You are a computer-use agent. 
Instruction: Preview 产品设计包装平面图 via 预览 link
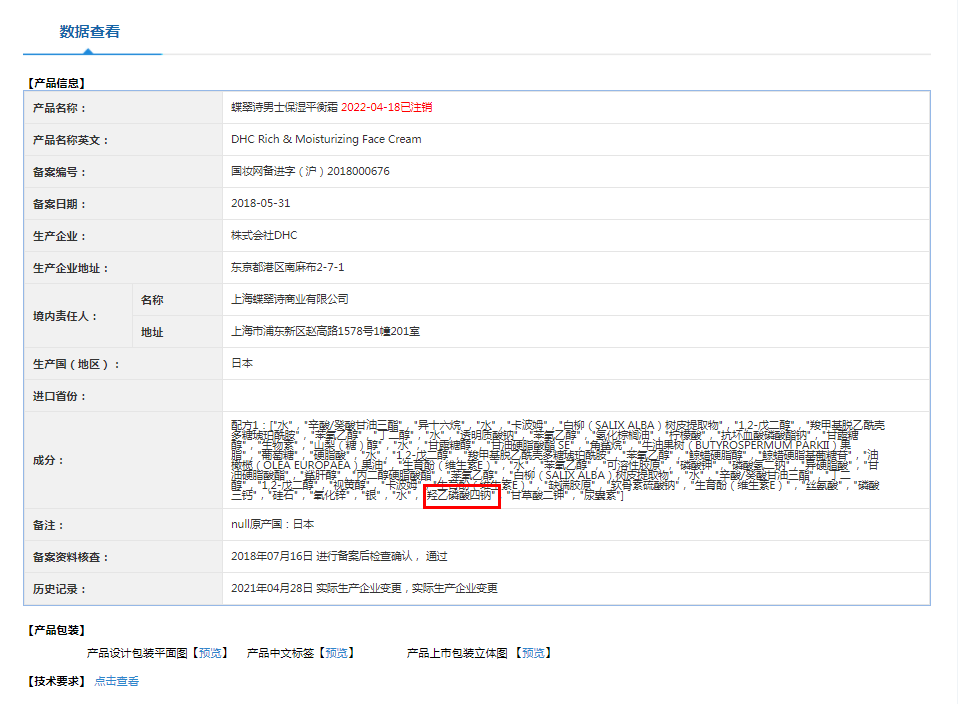[210, 653]
